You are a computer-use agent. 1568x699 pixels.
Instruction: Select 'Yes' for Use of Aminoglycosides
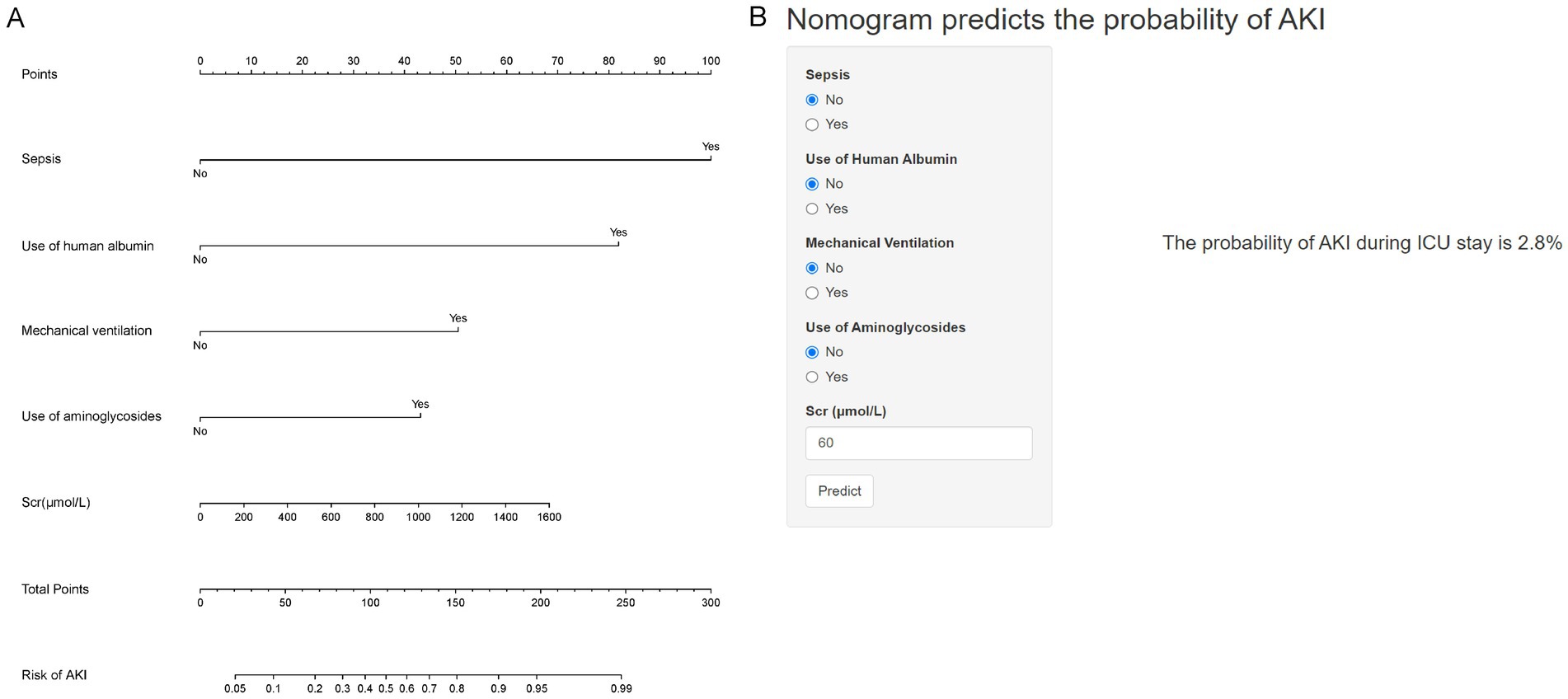pyautogui.click(x=812, y=377)
